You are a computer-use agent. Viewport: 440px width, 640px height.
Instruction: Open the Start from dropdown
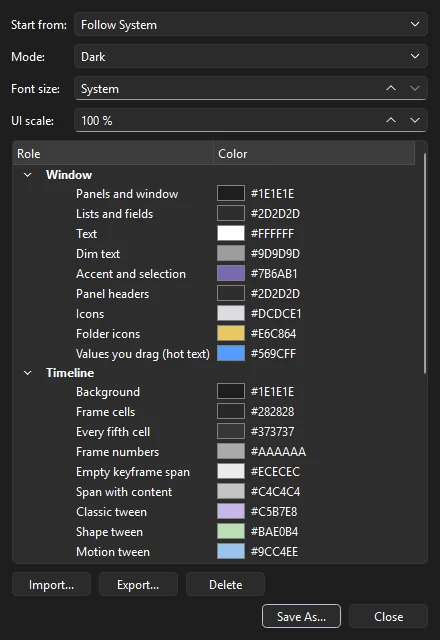pyautogui.click(x=251, y=24)
